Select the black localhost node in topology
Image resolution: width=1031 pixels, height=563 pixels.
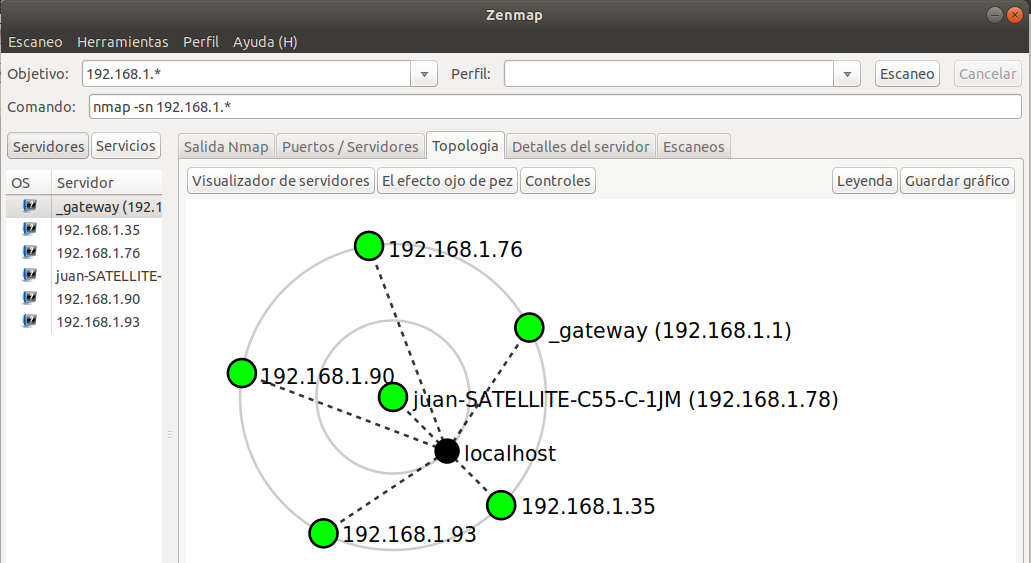click(447, 452)
